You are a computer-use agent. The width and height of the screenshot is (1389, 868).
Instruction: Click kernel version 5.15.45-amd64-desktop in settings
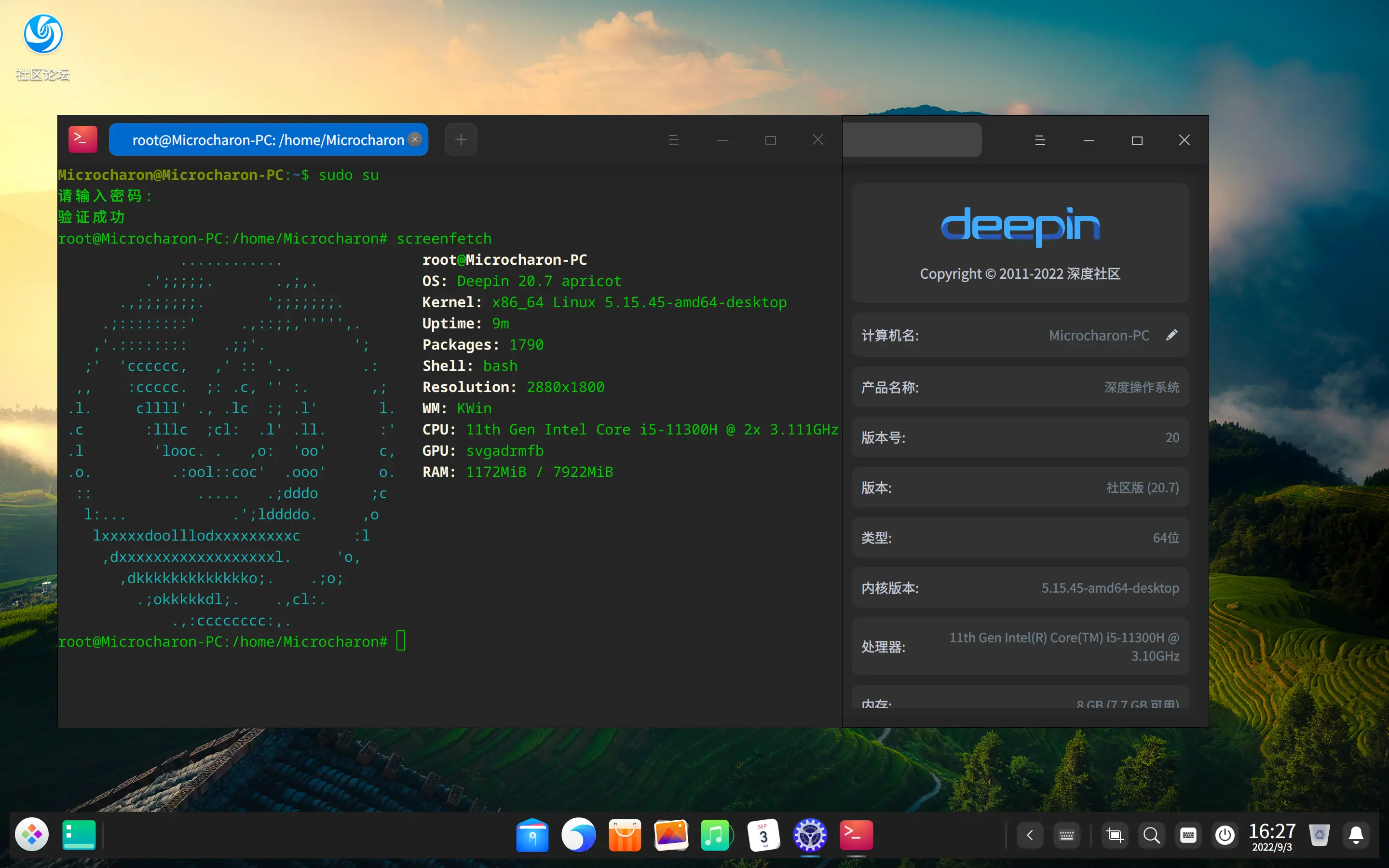coord(1110,588)
